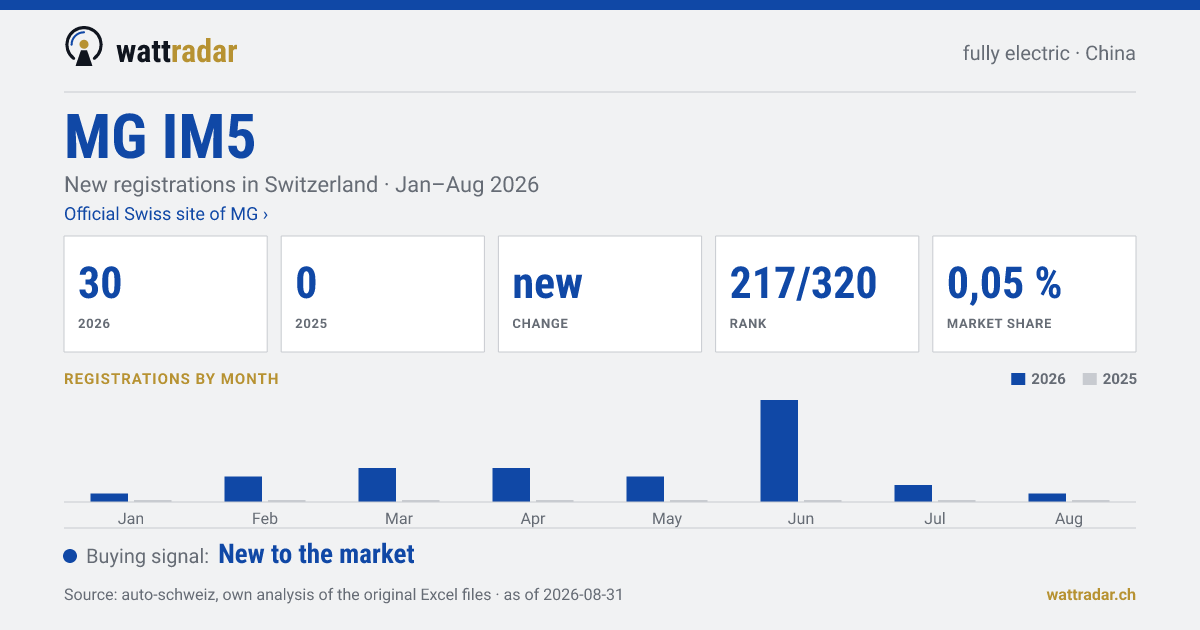1200x630 pixels.
Task: Click the 'REGISTRATIONS BY MONTH' heading
Action: click(x=171, y=379)
